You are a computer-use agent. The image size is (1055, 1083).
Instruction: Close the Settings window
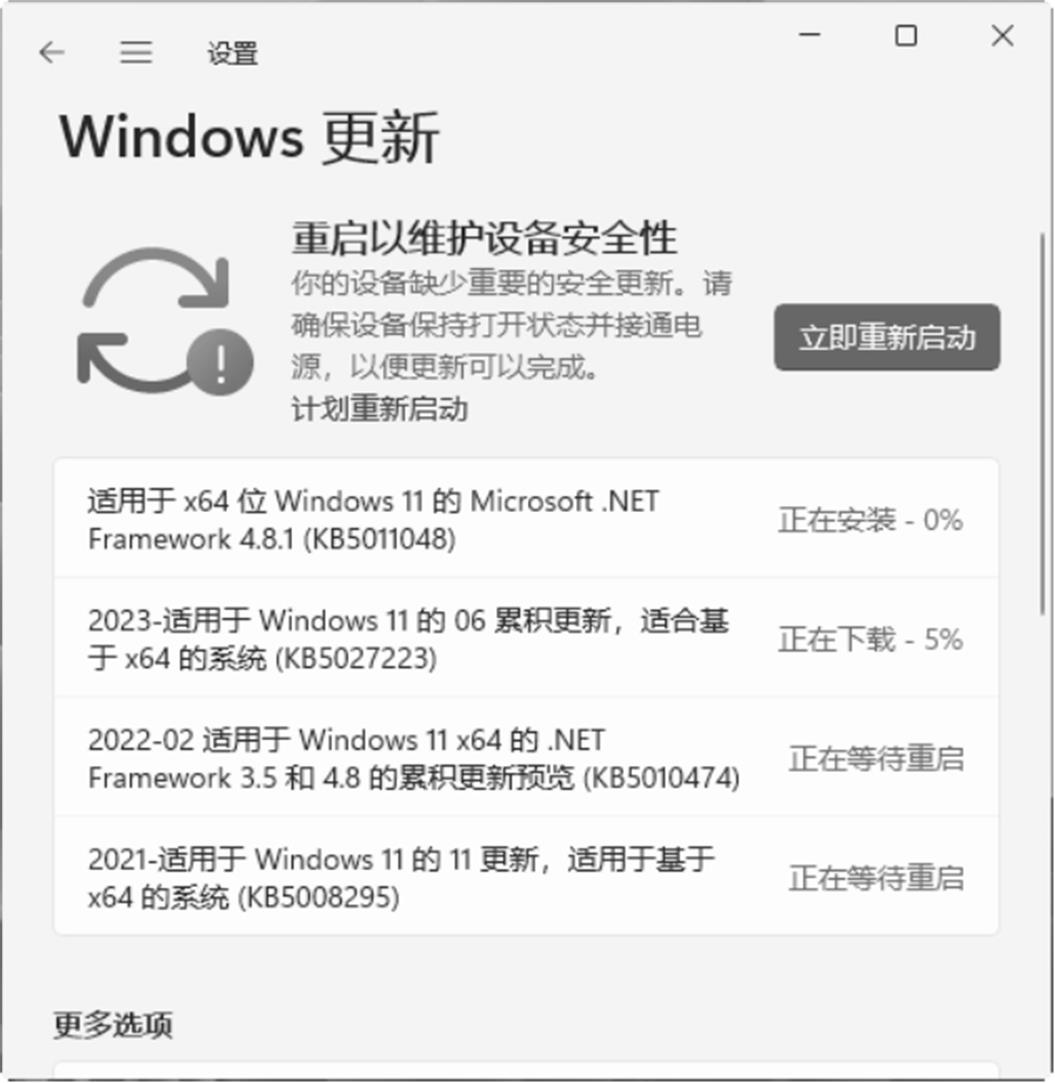(1002, 35)
